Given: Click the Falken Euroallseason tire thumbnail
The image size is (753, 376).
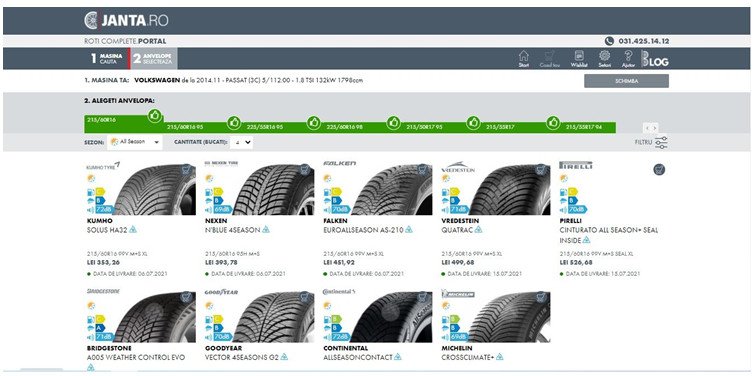Looking at the screenshot, I should coord(391,189).
